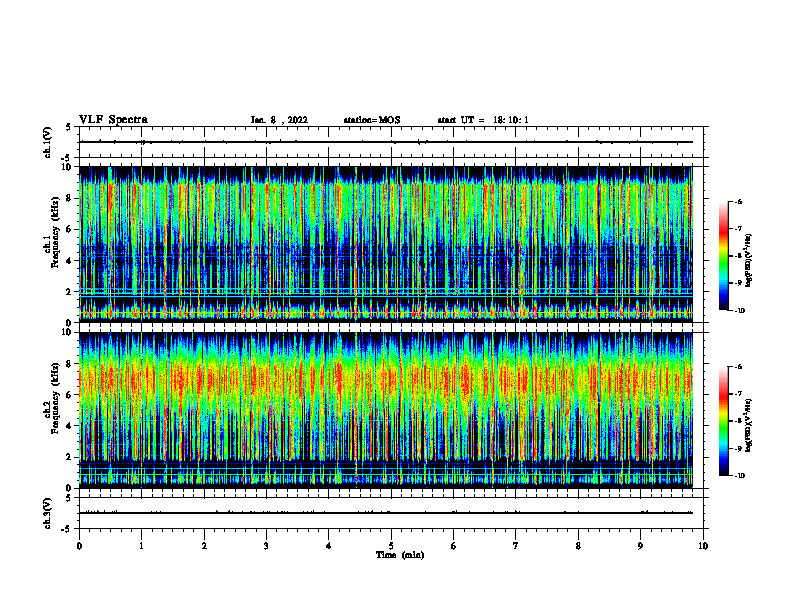
Task: Click the ch.2 frequency axis "2" tick label
Action: pos(70,457)
